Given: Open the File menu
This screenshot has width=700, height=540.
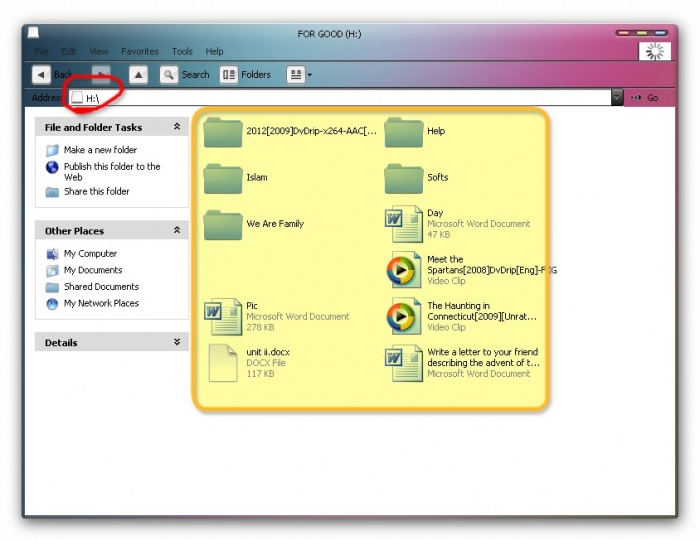Looking at the screenshot, I should click(42, 51).
